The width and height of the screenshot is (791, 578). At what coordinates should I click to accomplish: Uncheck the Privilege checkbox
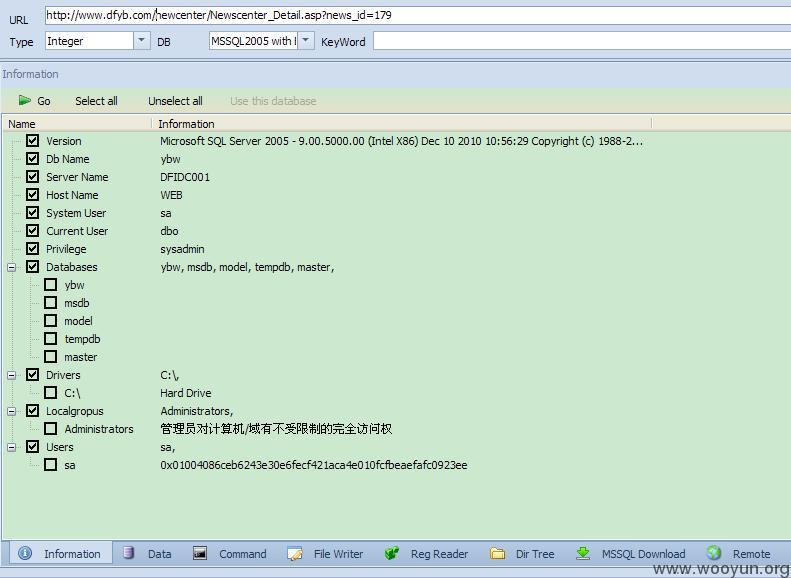click(32, 249)
